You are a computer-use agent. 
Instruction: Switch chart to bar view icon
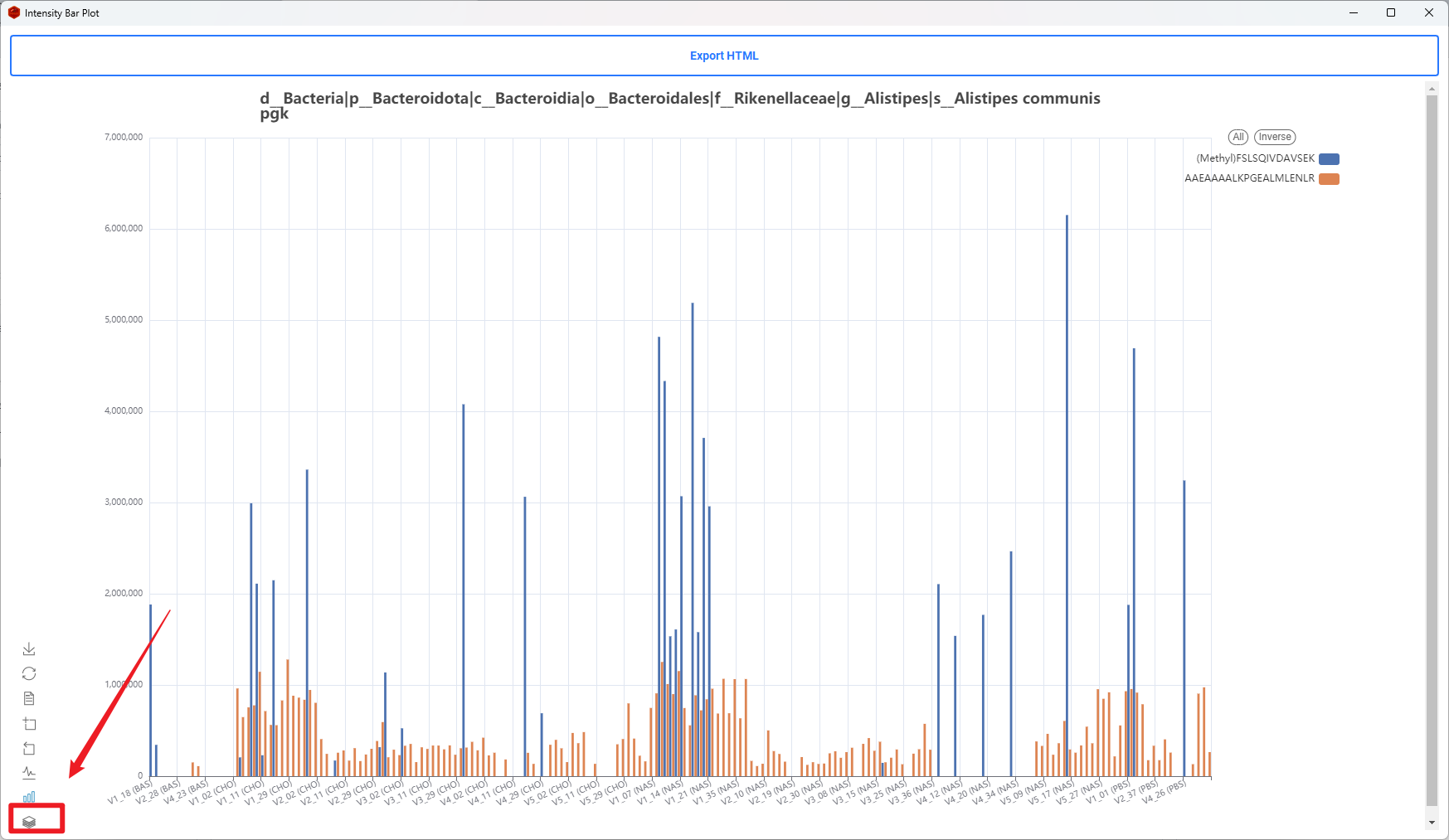pyautogui.click(x=29, y=797)
